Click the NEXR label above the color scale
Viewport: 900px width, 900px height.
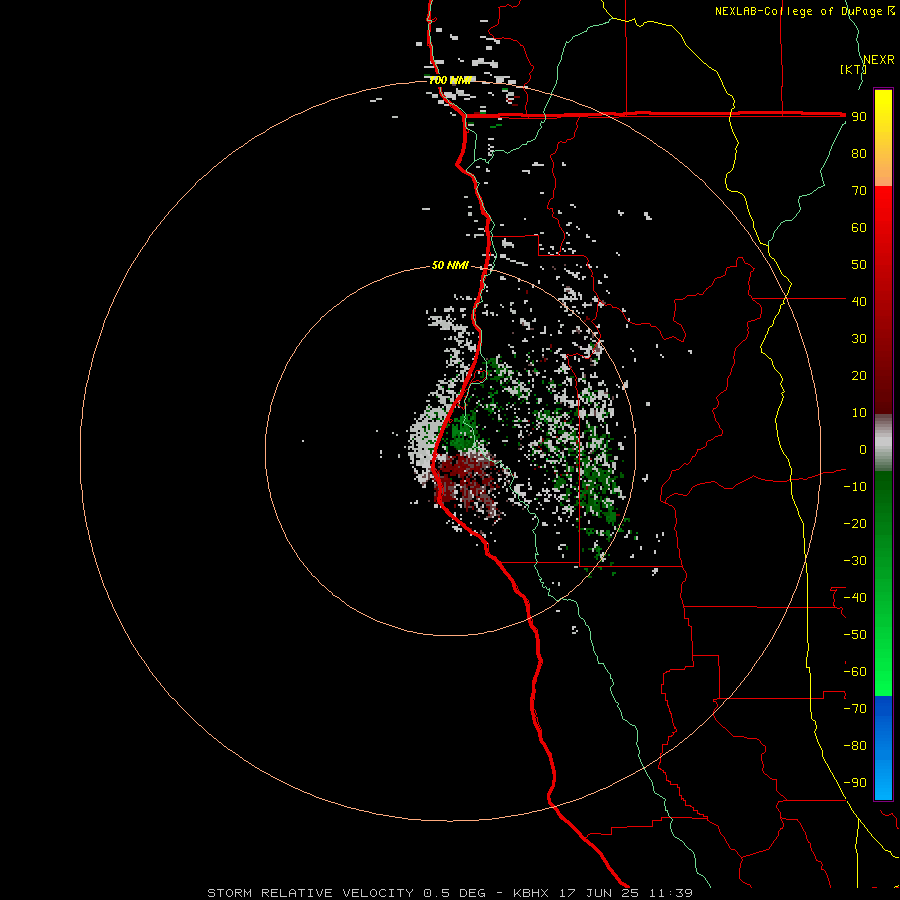879,60
